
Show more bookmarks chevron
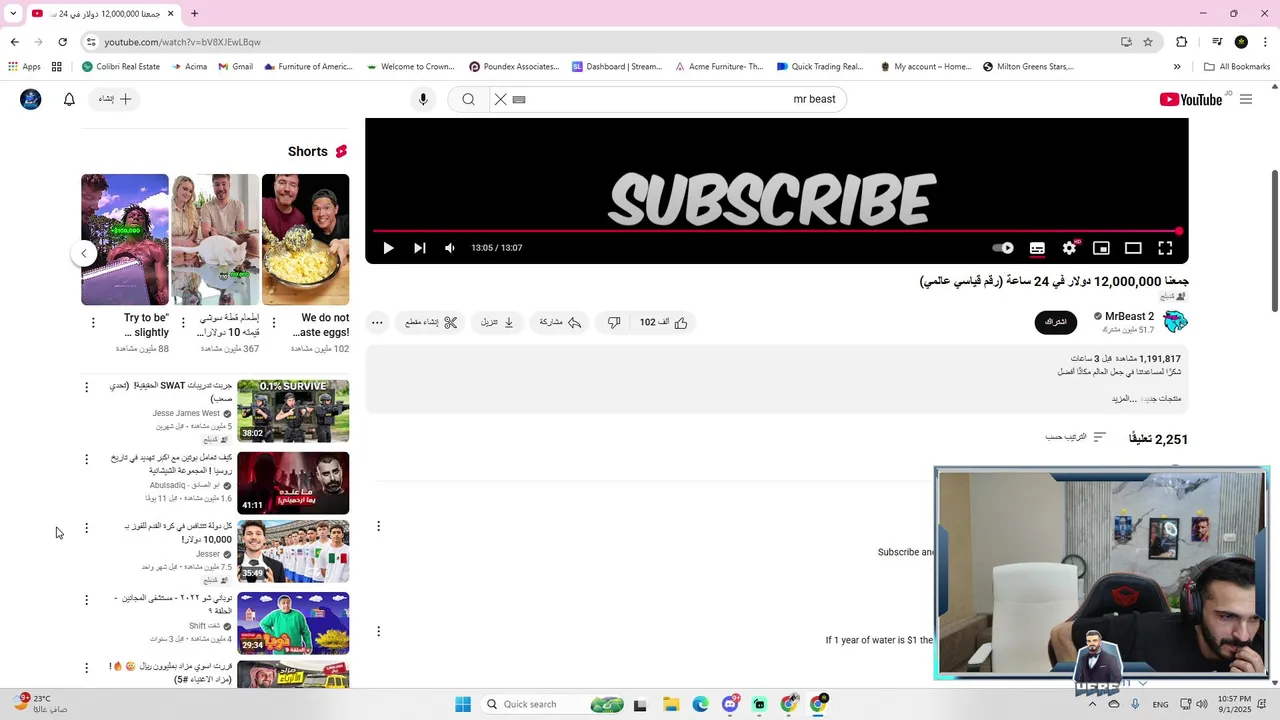(1177, 67)
